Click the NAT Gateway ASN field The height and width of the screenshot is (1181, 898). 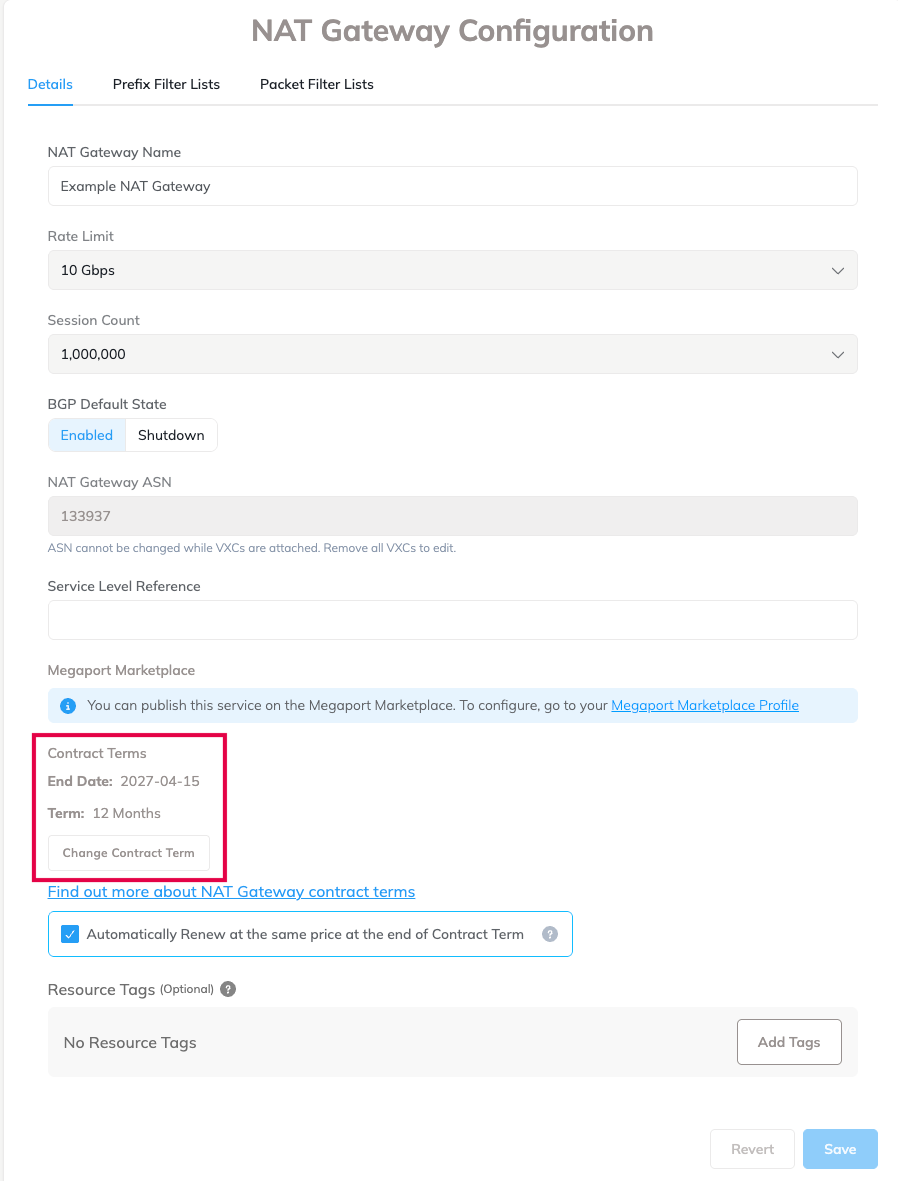[452, 516]
